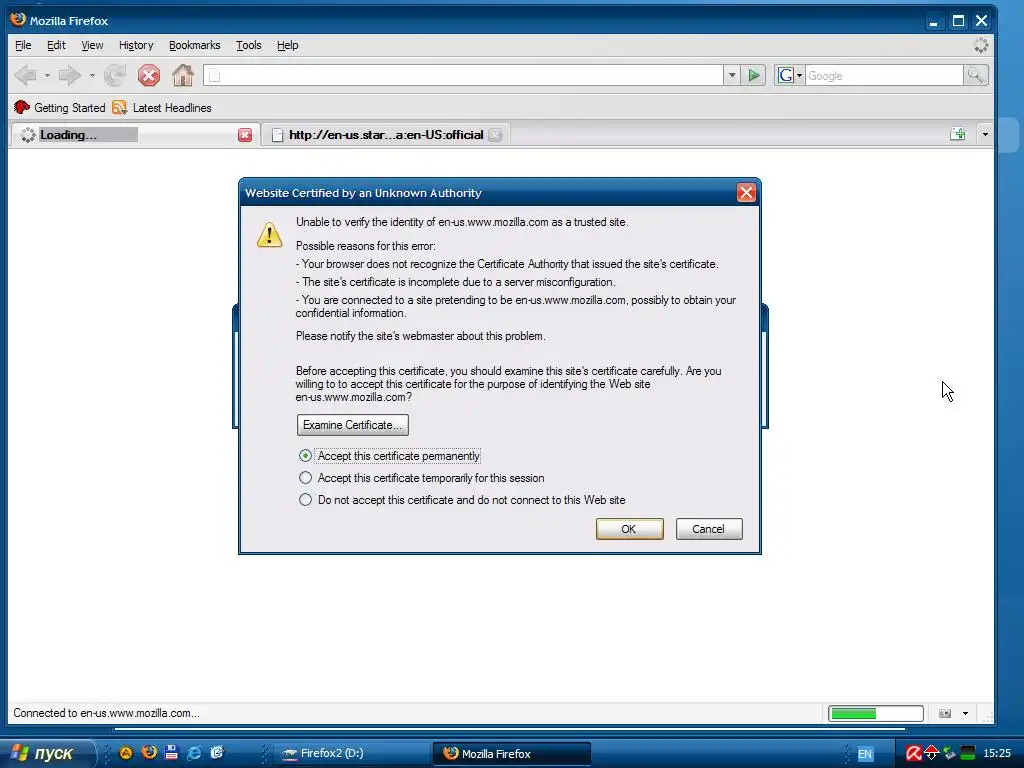Click the warning triangle icon in dialog
The height and width of the screenshot is (768, 1024).
point(269,235)
